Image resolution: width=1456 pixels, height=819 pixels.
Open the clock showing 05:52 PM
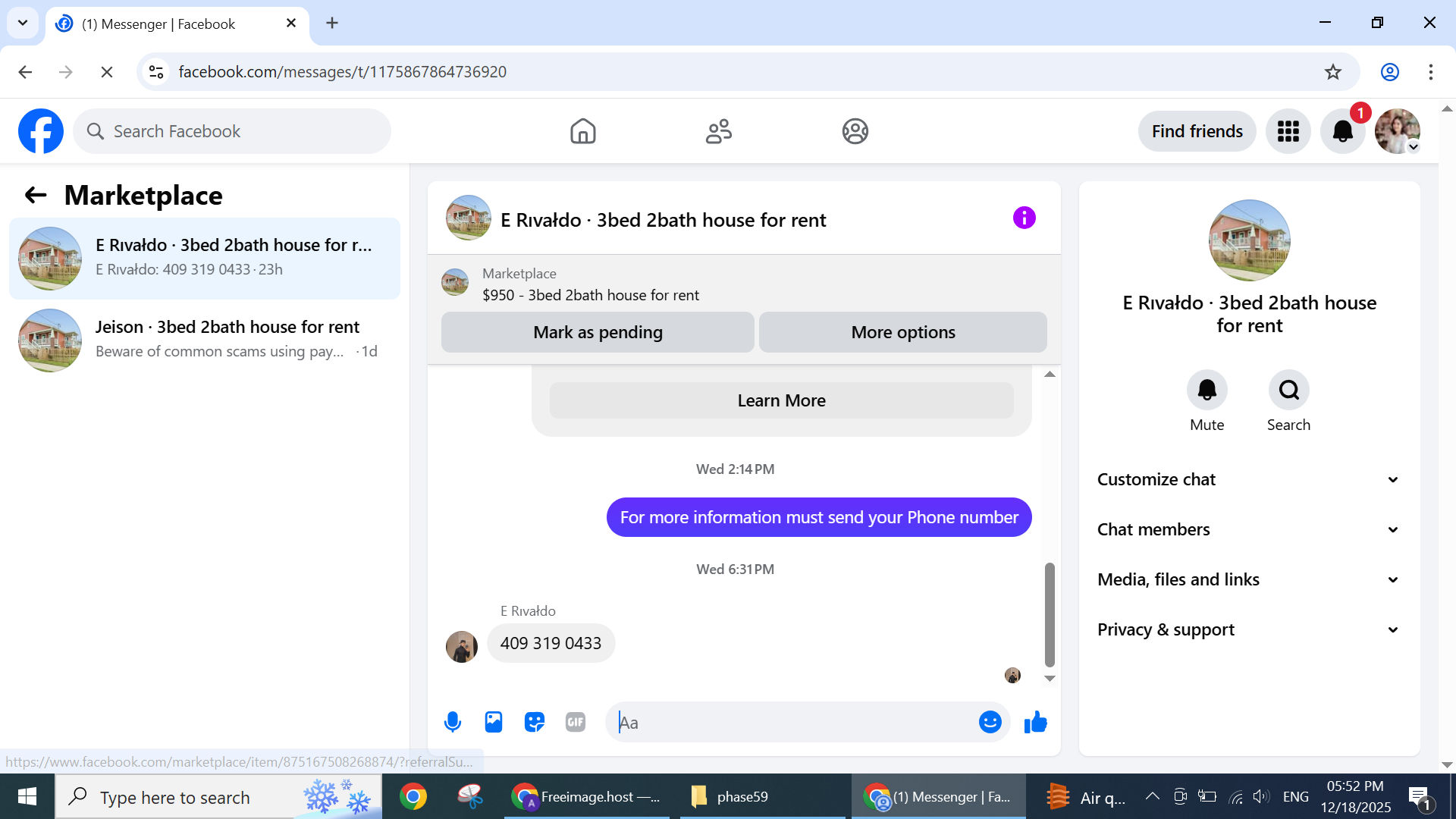[x=1356, y=796]
